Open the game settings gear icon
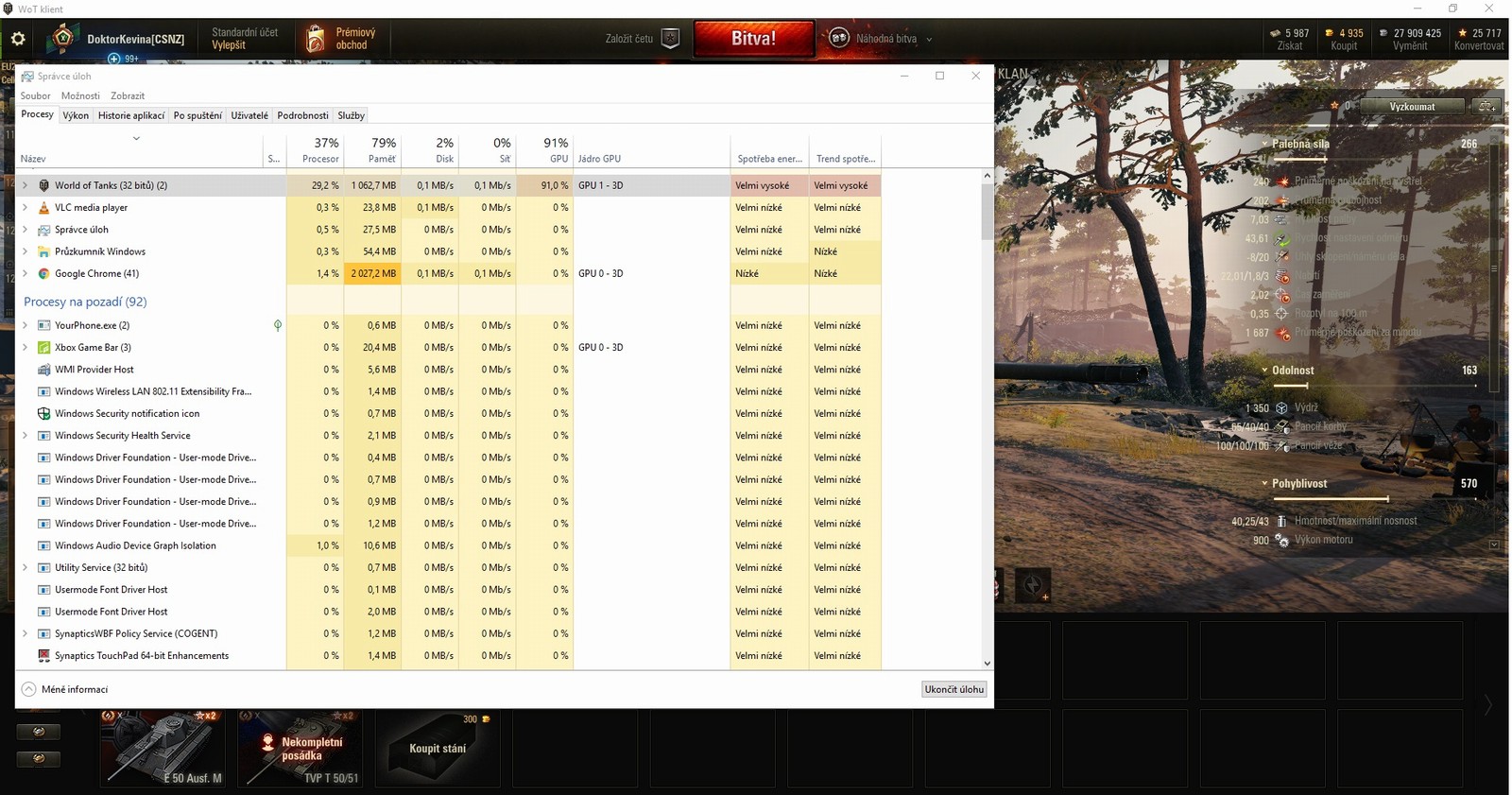1512x795 pixels. [18, 40]
